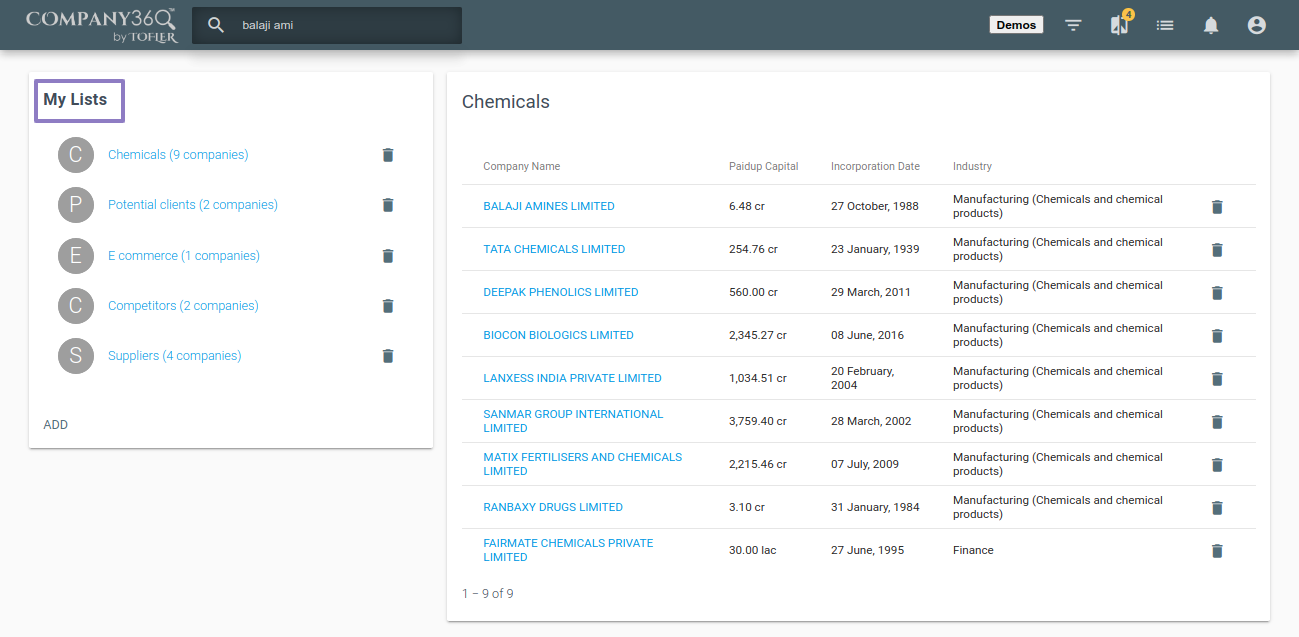
Task: Select the '2,345.27 cr' paidup capital cell
Action: pos(758,336)
